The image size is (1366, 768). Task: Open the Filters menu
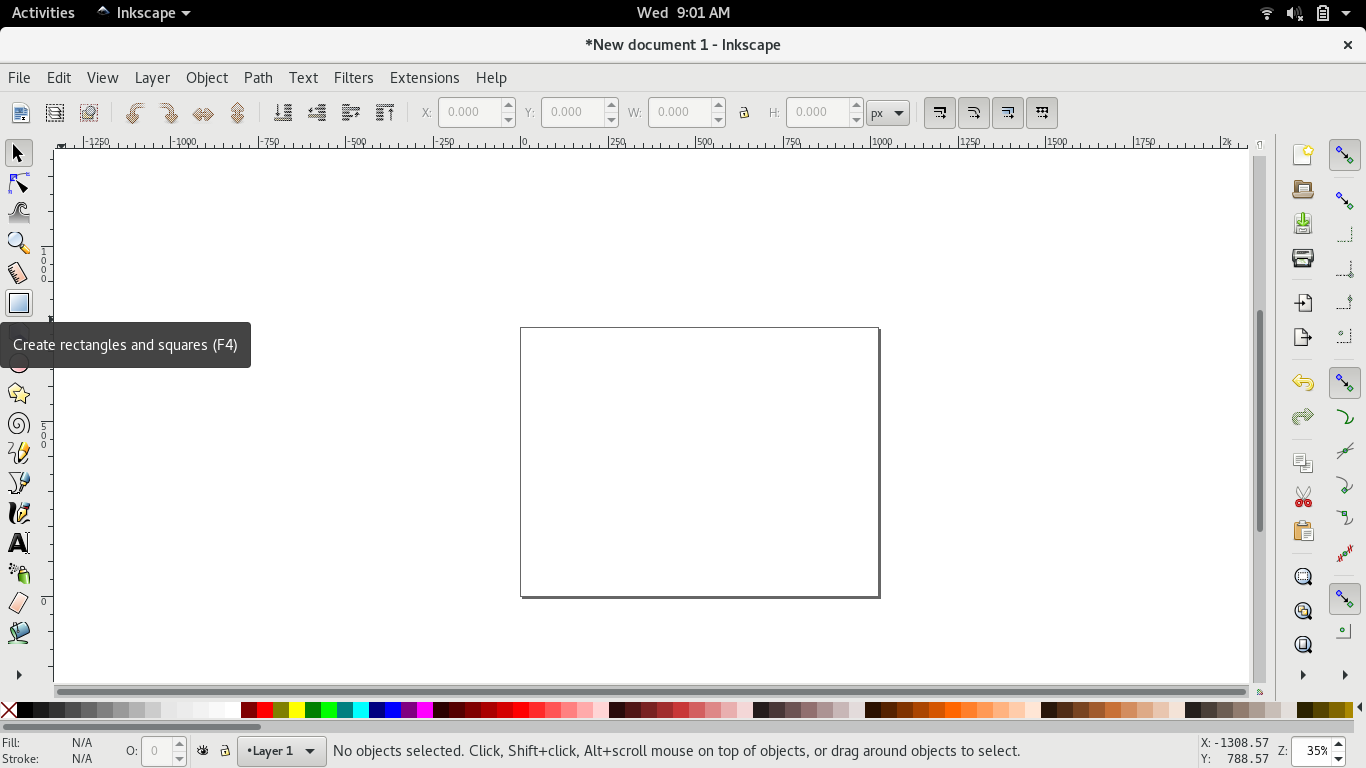[353, 77]
